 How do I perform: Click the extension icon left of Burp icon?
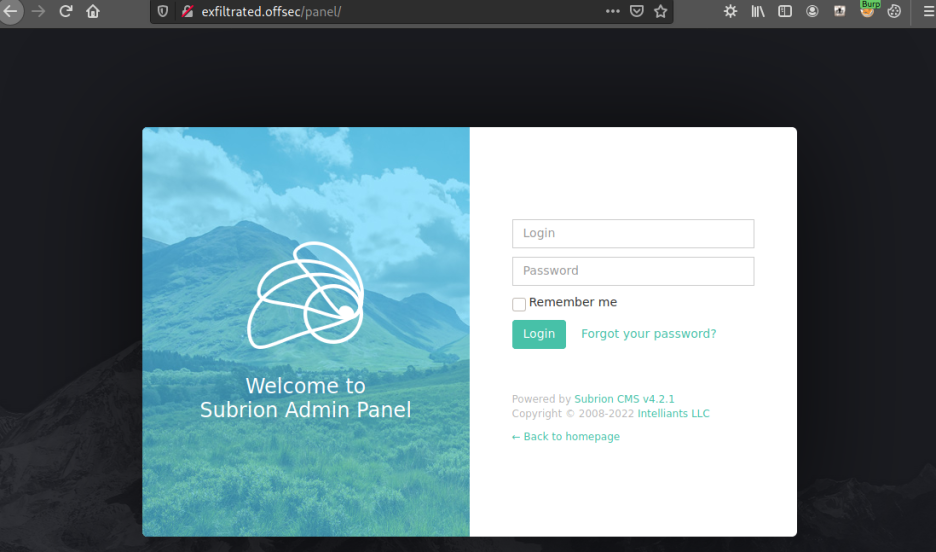(x=839, y=11)
